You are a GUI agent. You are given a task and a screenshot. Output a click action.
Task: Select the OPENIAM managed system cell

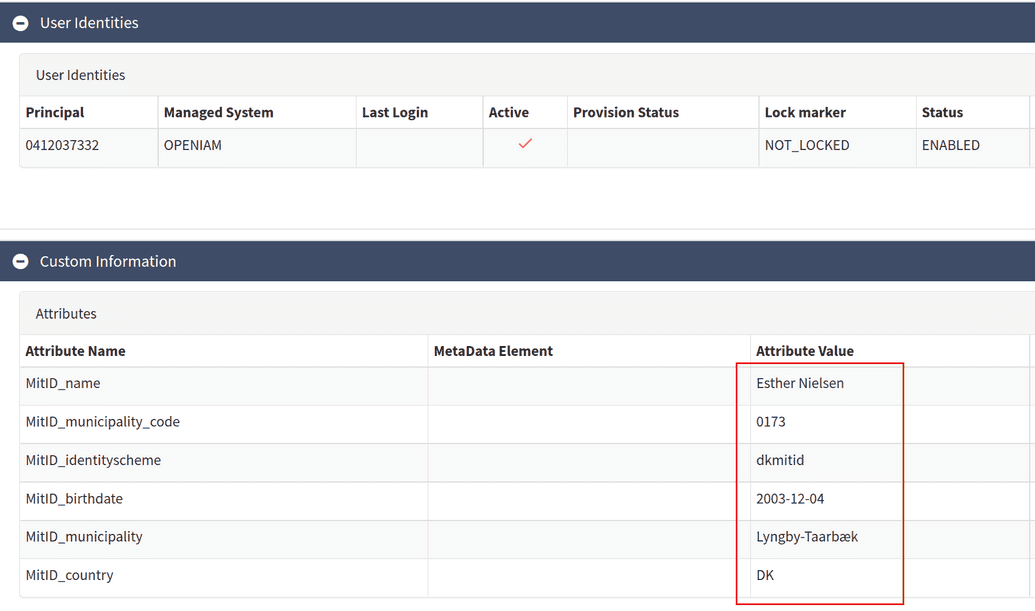click(x=193, y=145)
